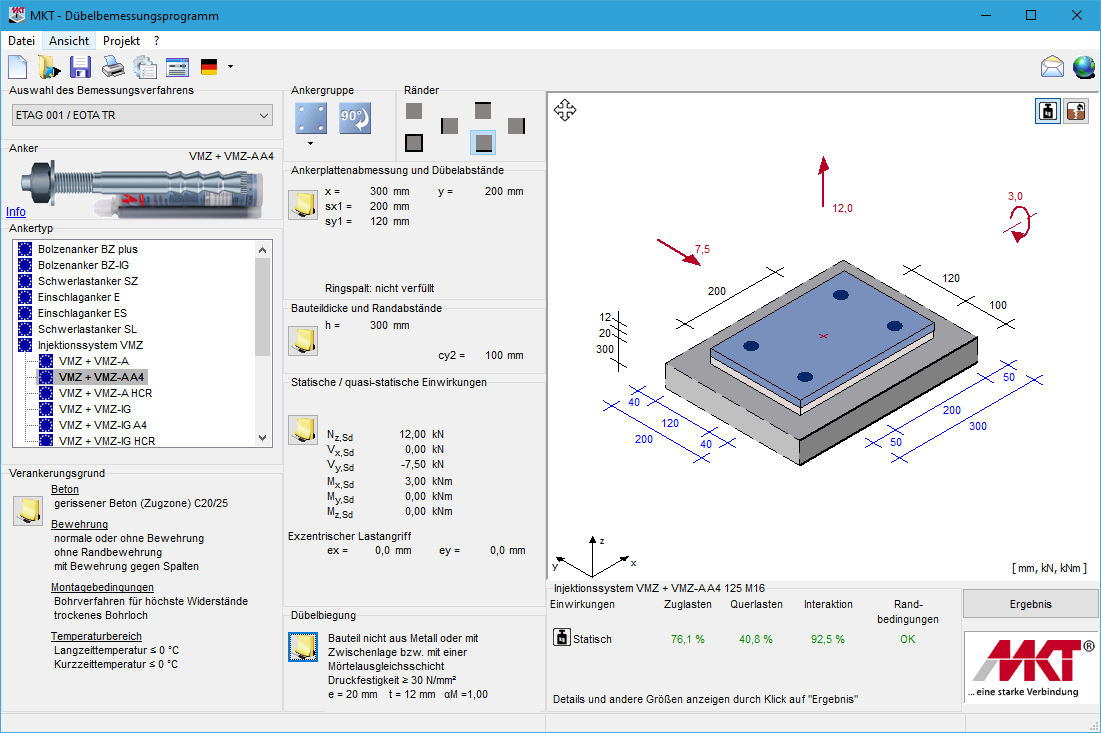
Task: Click the Ankertyp list scroll-up arrow
Action: 263,249
